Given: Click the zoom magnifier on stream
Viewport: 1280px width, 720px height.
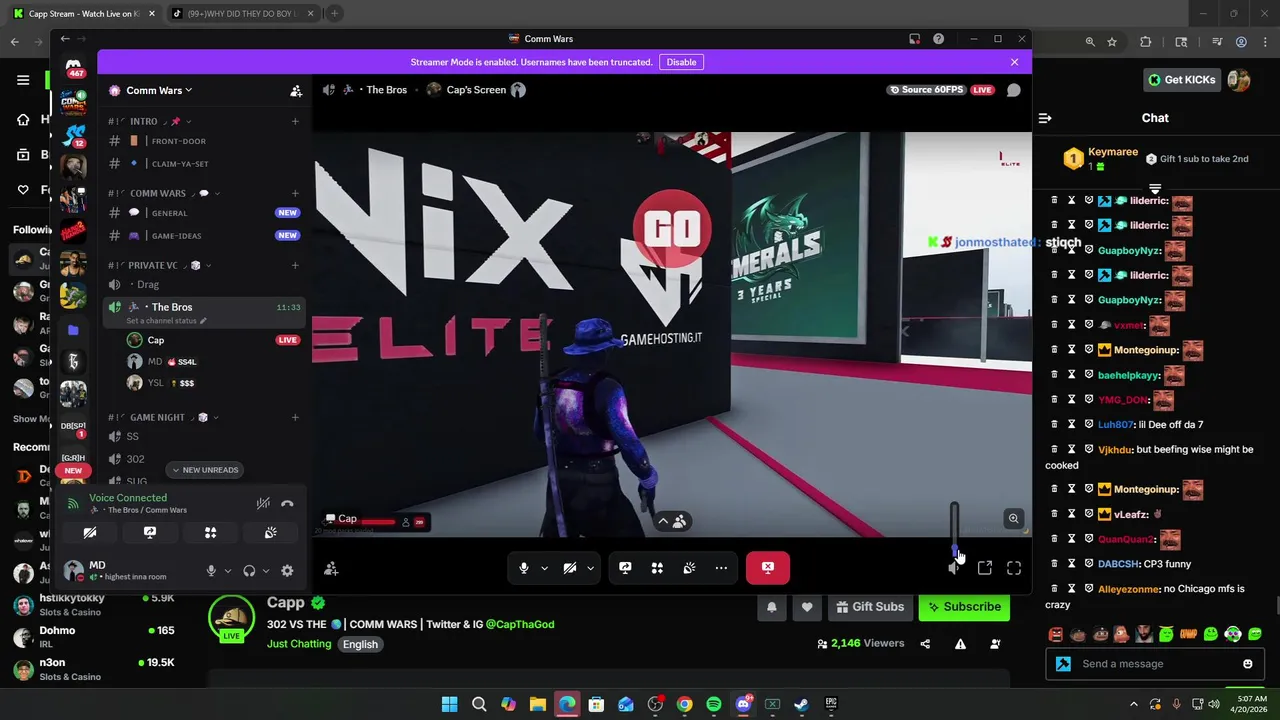Looking at the screenshot, I should coord(1013,518).
